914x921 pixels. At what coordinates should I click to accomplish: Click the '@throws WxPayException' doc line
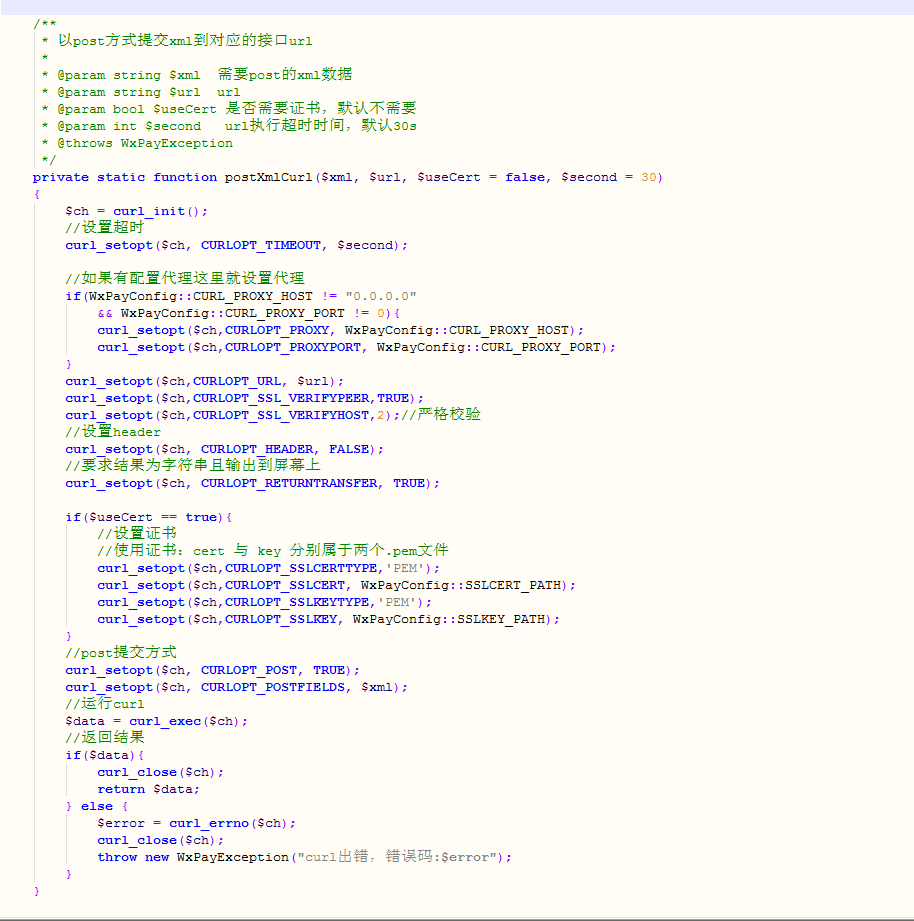pos(145,143)
